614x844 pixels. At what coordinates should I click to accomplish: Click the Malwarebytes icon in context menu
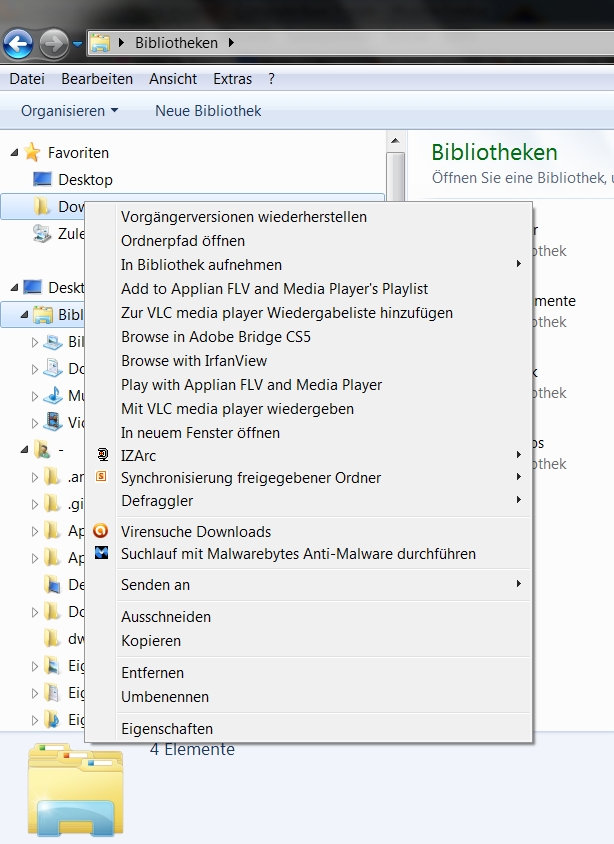tap(102, 552)
